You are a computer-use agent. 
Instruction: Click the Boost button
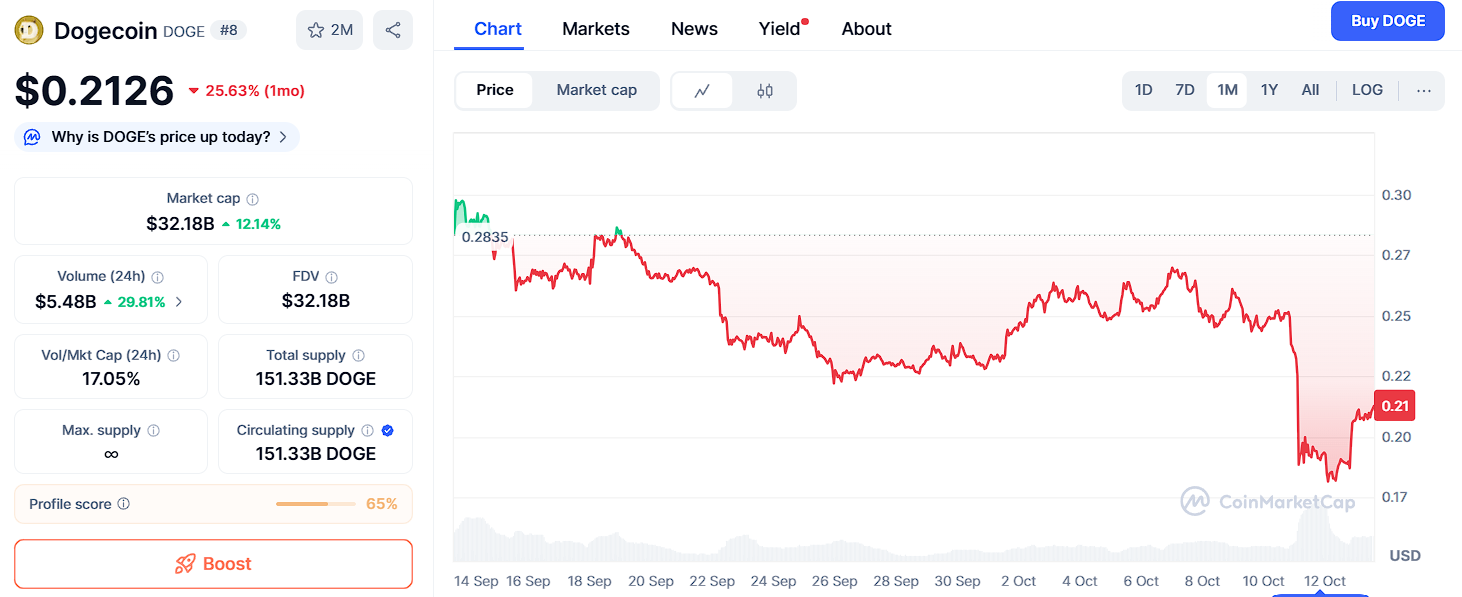(213, 564)
